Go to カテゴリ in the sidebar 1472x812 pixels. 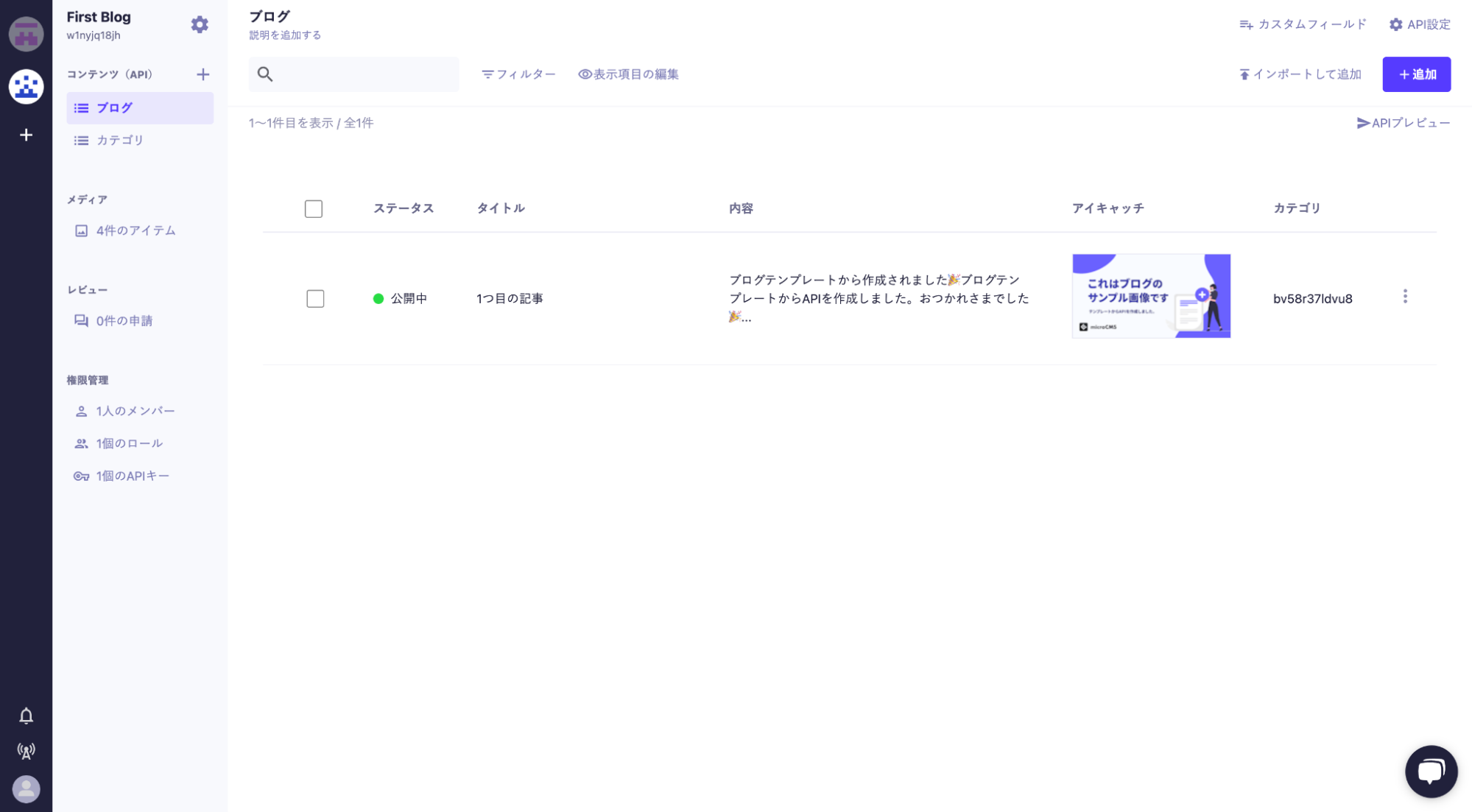(x=120, y=140)
